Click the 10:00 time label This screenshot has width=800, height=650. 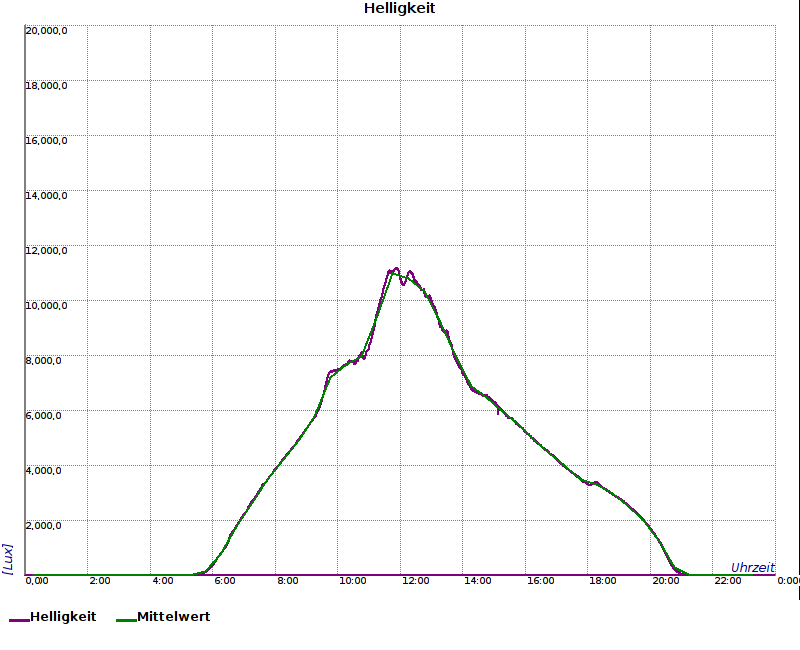(x=353, y=581)
